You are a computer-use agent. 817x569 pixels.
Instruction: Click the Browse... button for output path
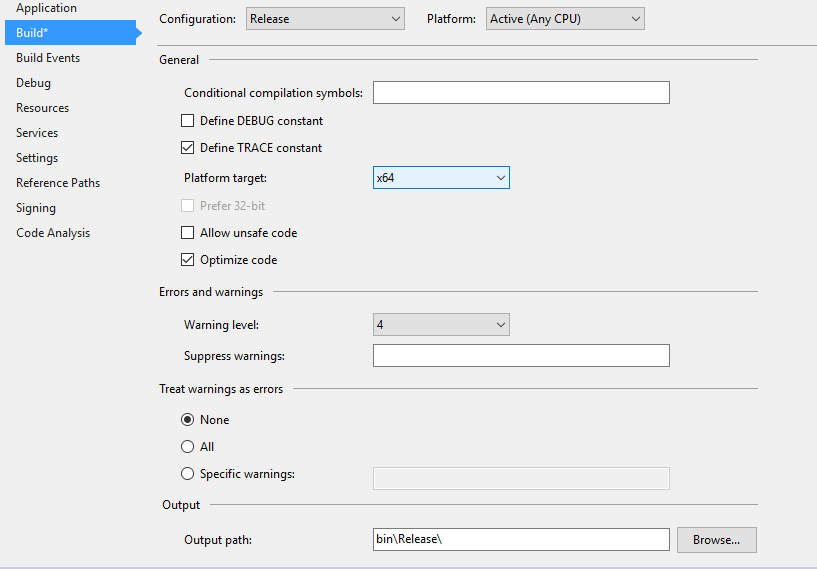point(716,540)
